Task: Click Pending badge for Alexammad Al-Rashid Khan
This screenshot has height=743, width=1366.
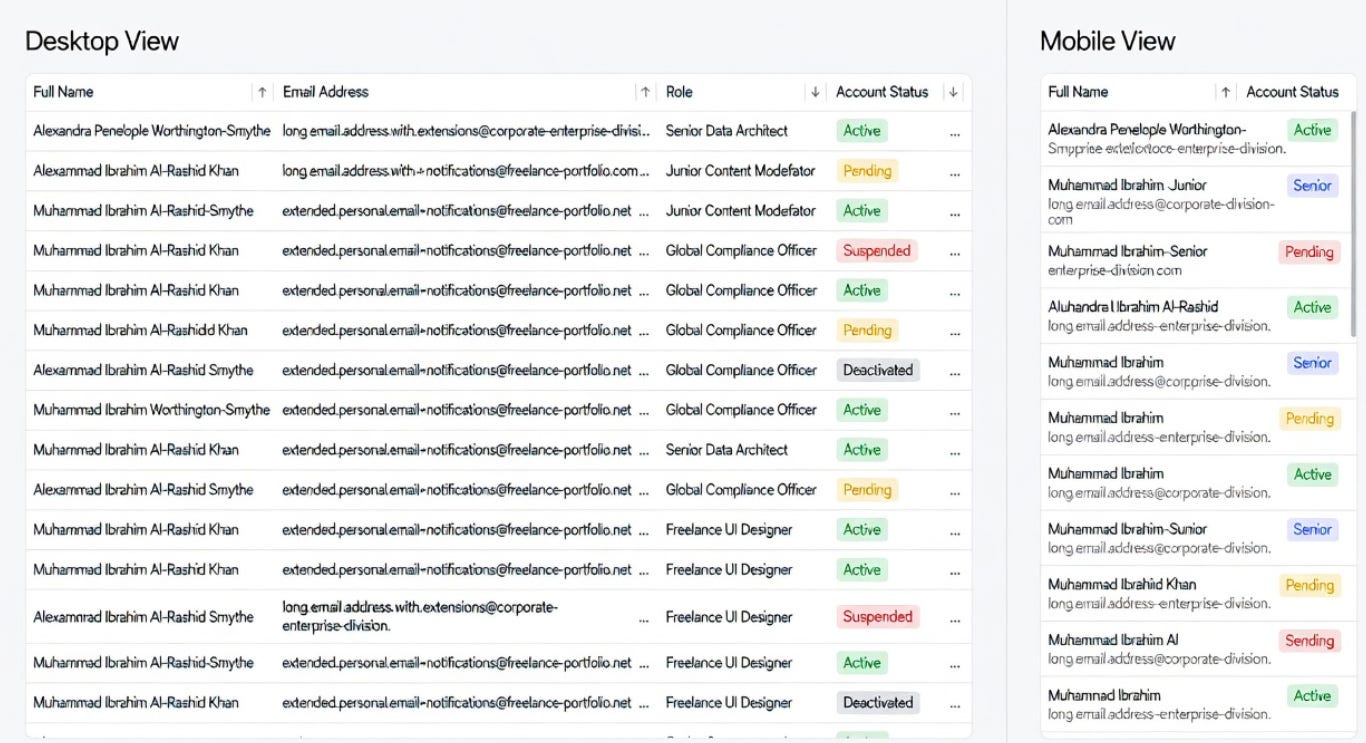Action: [x=867, y=171]
